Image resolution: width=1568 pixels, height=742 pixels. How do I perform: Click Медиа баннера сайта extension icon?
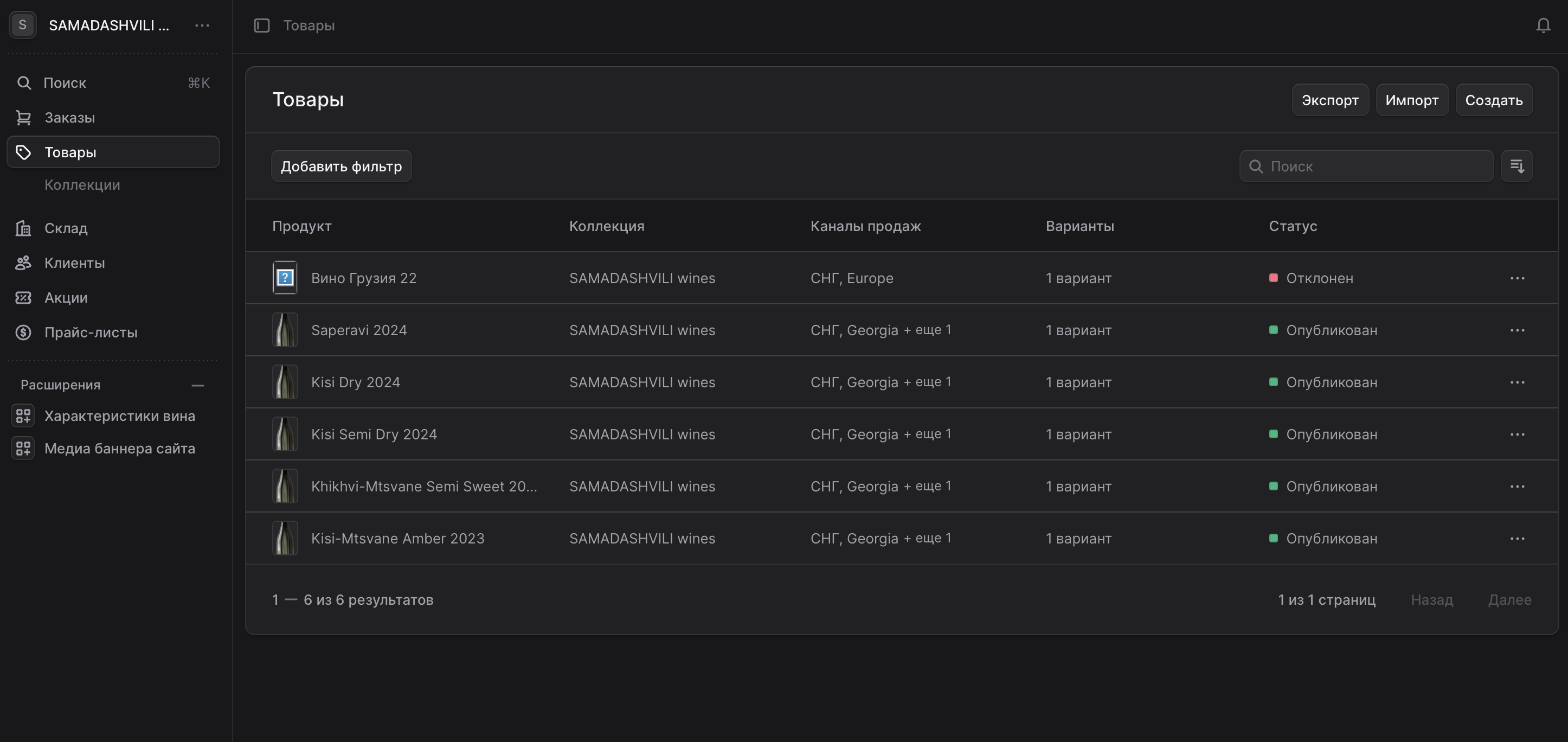[23, 449]
